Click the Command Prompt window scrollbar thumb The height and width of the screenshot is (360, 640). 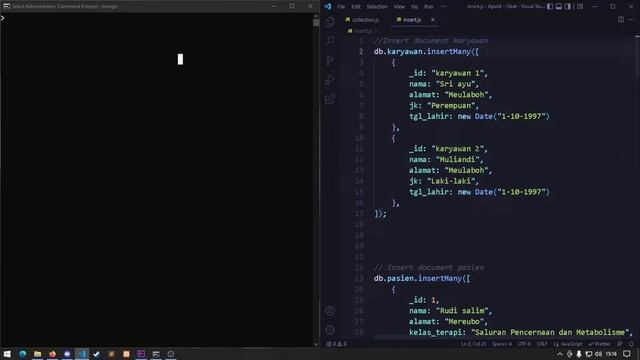click(316, 22)
